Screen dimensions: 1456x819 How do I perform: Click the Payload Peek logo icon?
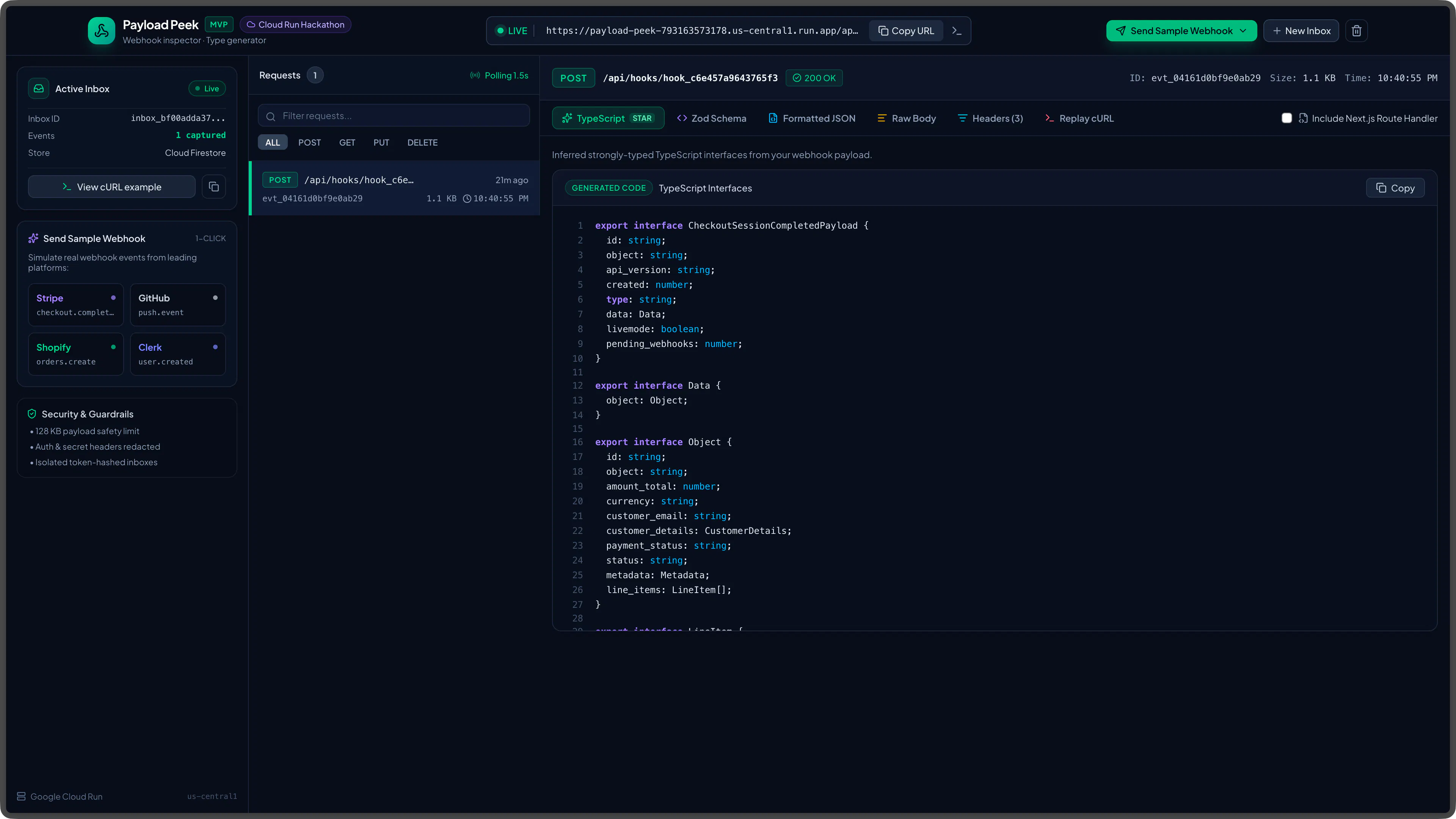[x=101, y=30]
